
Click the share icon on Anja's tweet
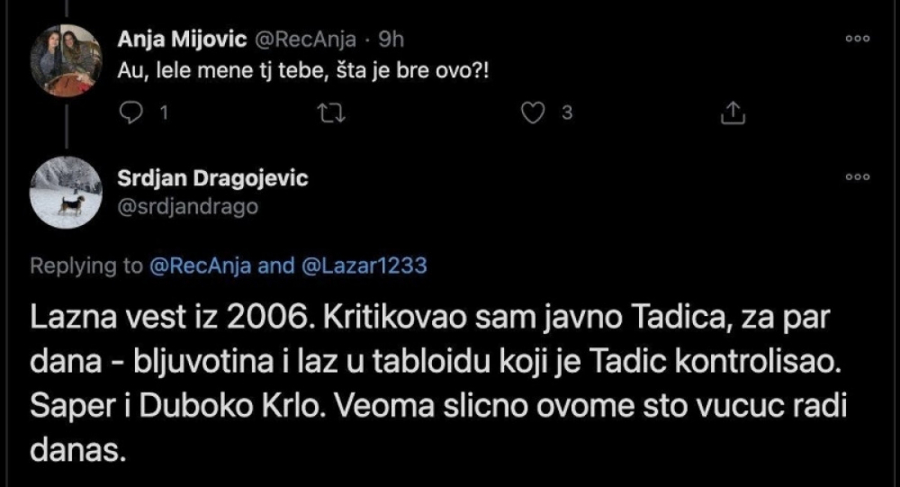click(x=733, y=114)
